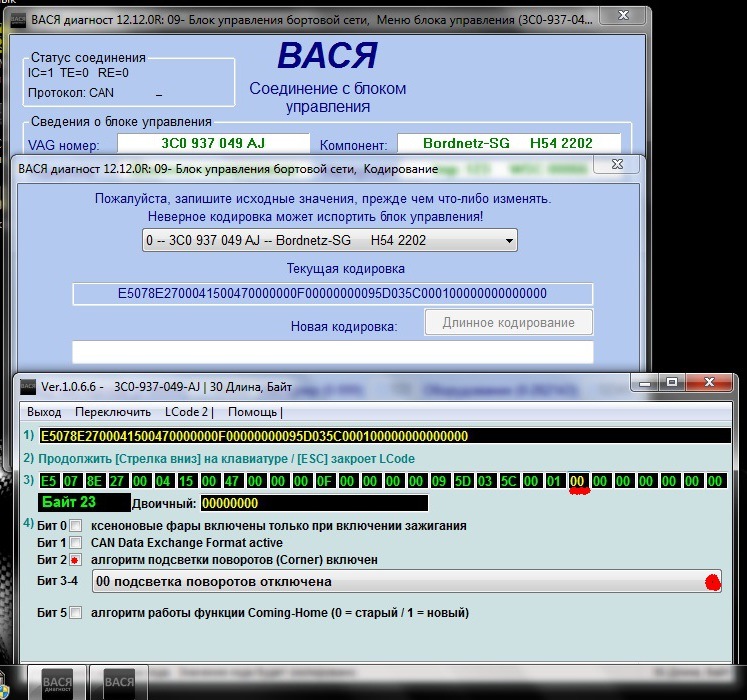Open the control module selection combo box
Image resolution: width=747 pixels, height=700 pixels.
(x=330, y=240)
